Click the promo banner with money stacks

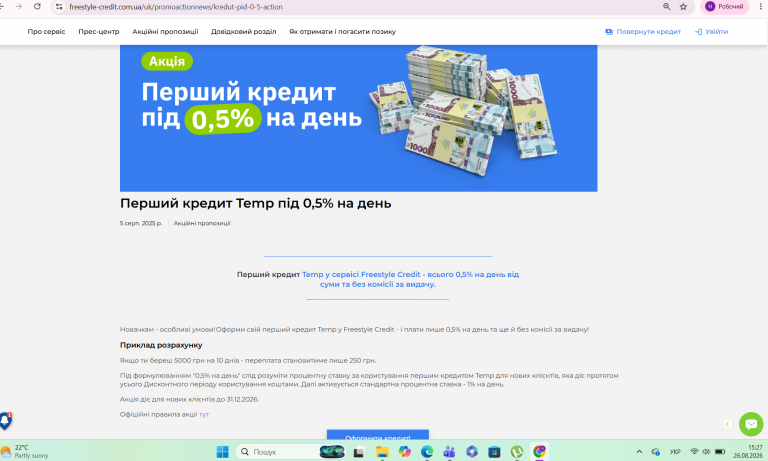(x=359, y=118)
